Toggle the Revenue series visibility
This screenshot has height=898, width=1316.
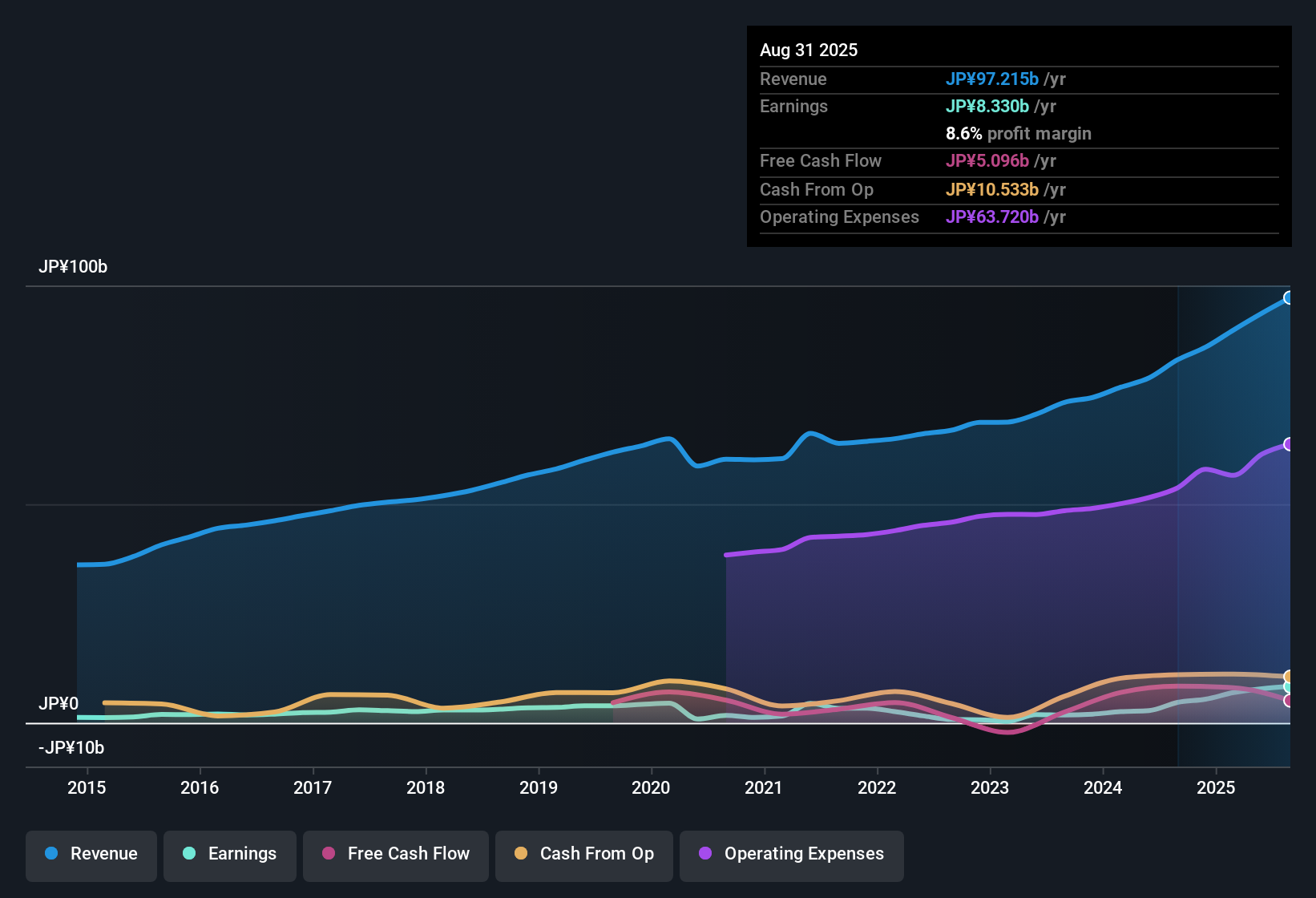tap(91, 854)
